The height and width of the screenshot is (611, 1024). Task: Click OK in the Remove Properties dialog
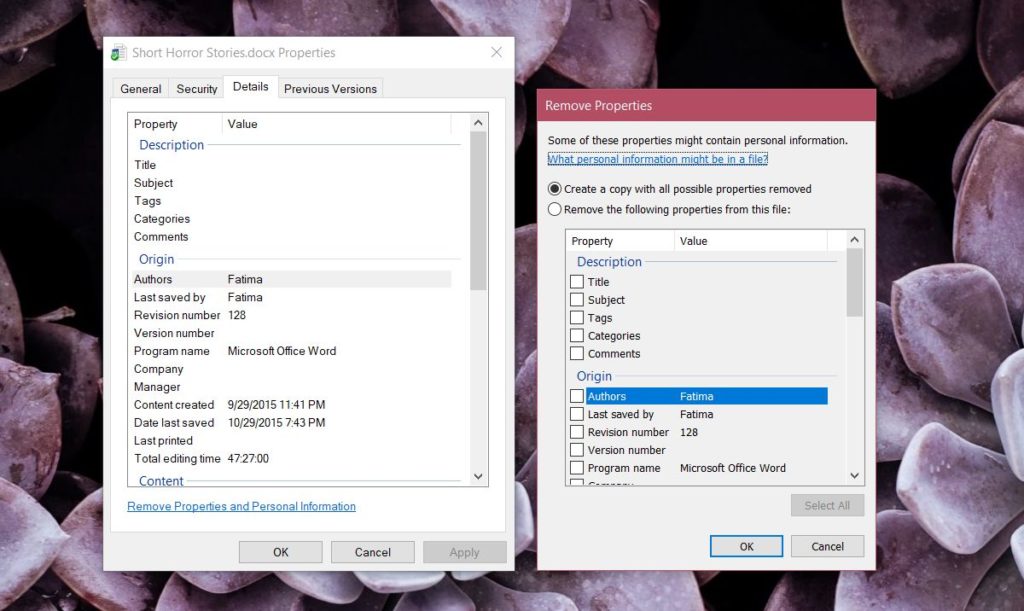click(746, 546)
